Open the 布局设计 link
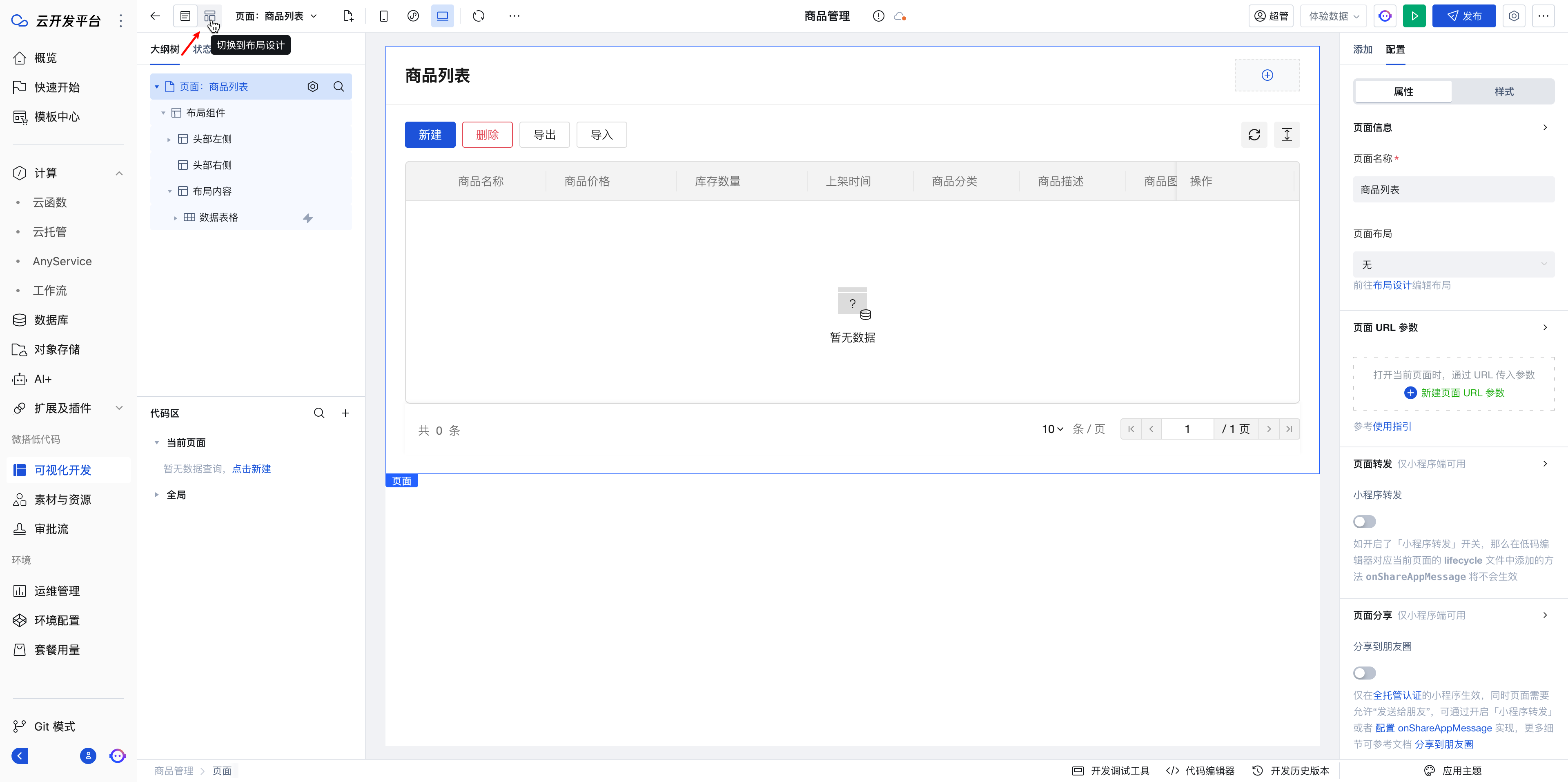The image size is (1568, 782). pos(1392,285)
